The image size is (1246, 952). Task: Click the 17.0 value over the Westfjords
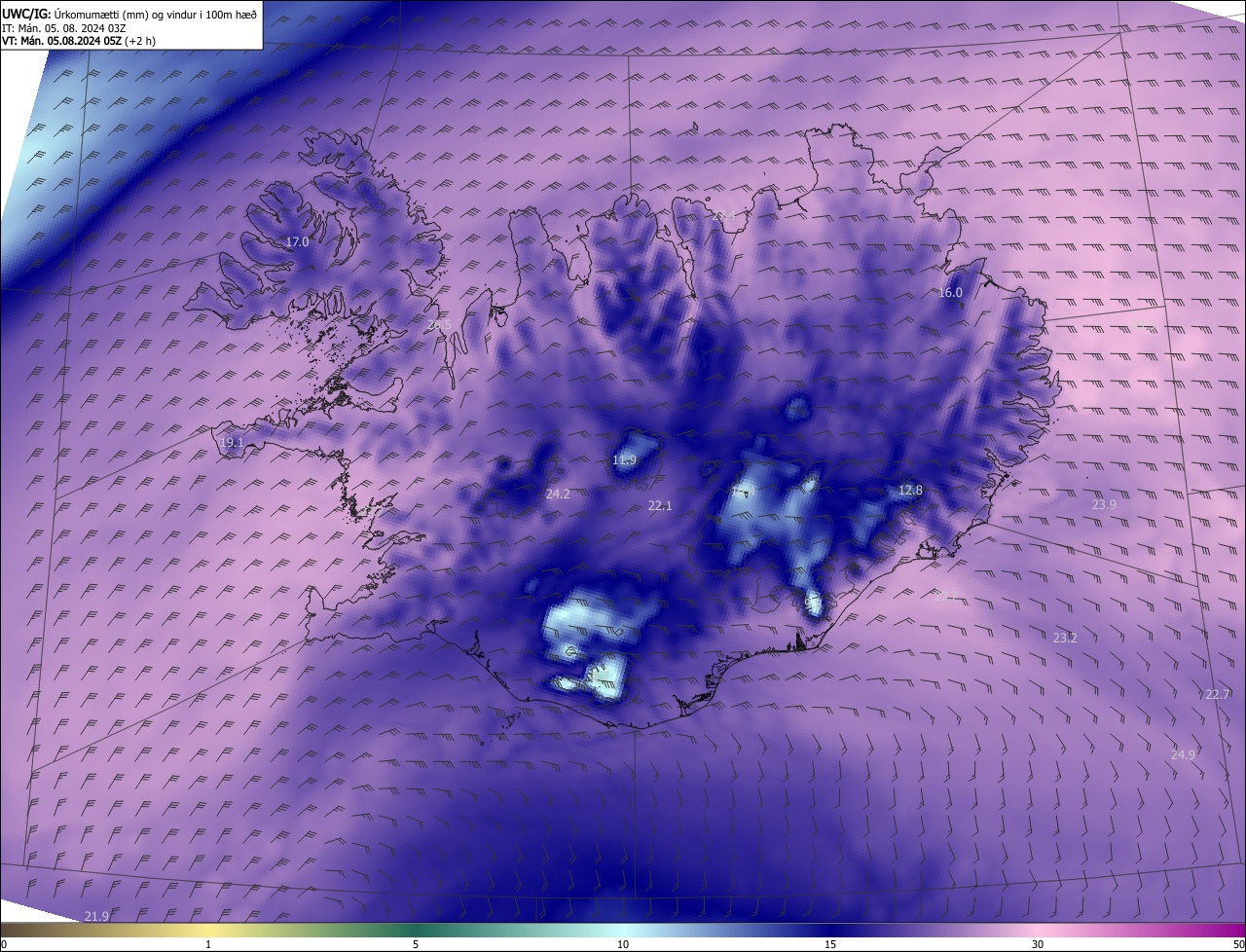(297, 241)
